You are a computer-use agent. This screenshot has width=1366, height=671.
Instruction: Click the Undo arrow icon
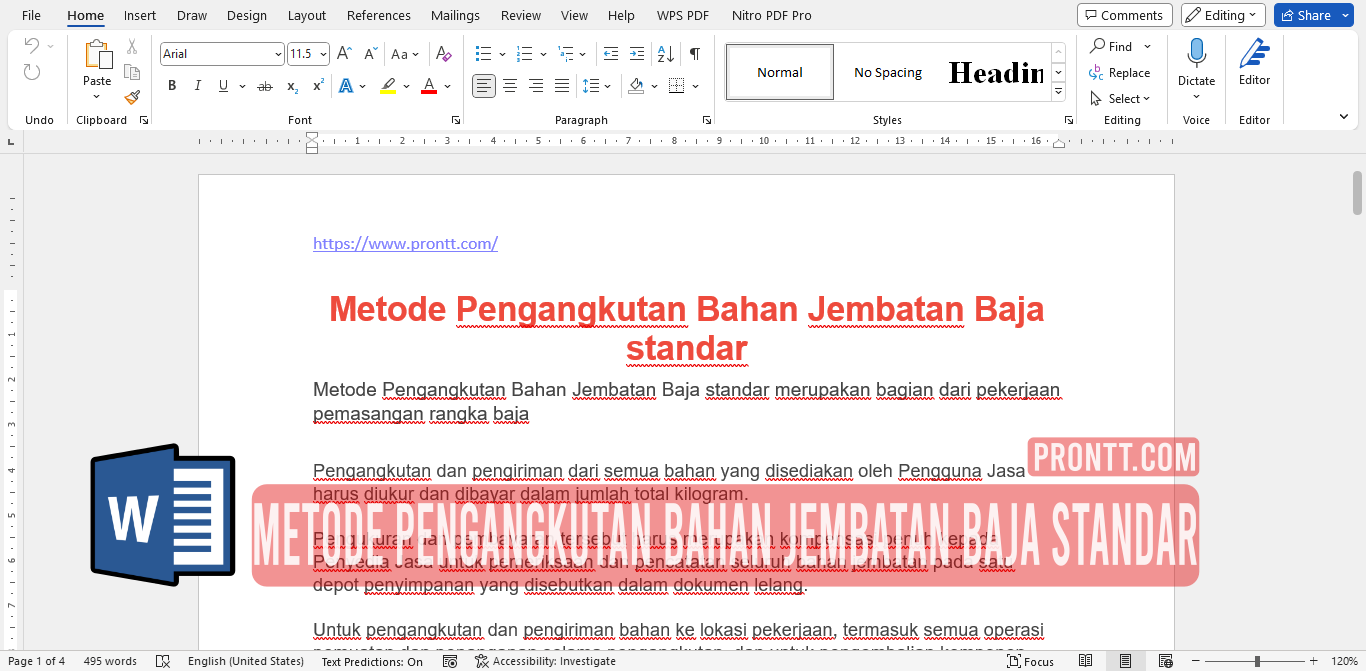tap(32, 46)
